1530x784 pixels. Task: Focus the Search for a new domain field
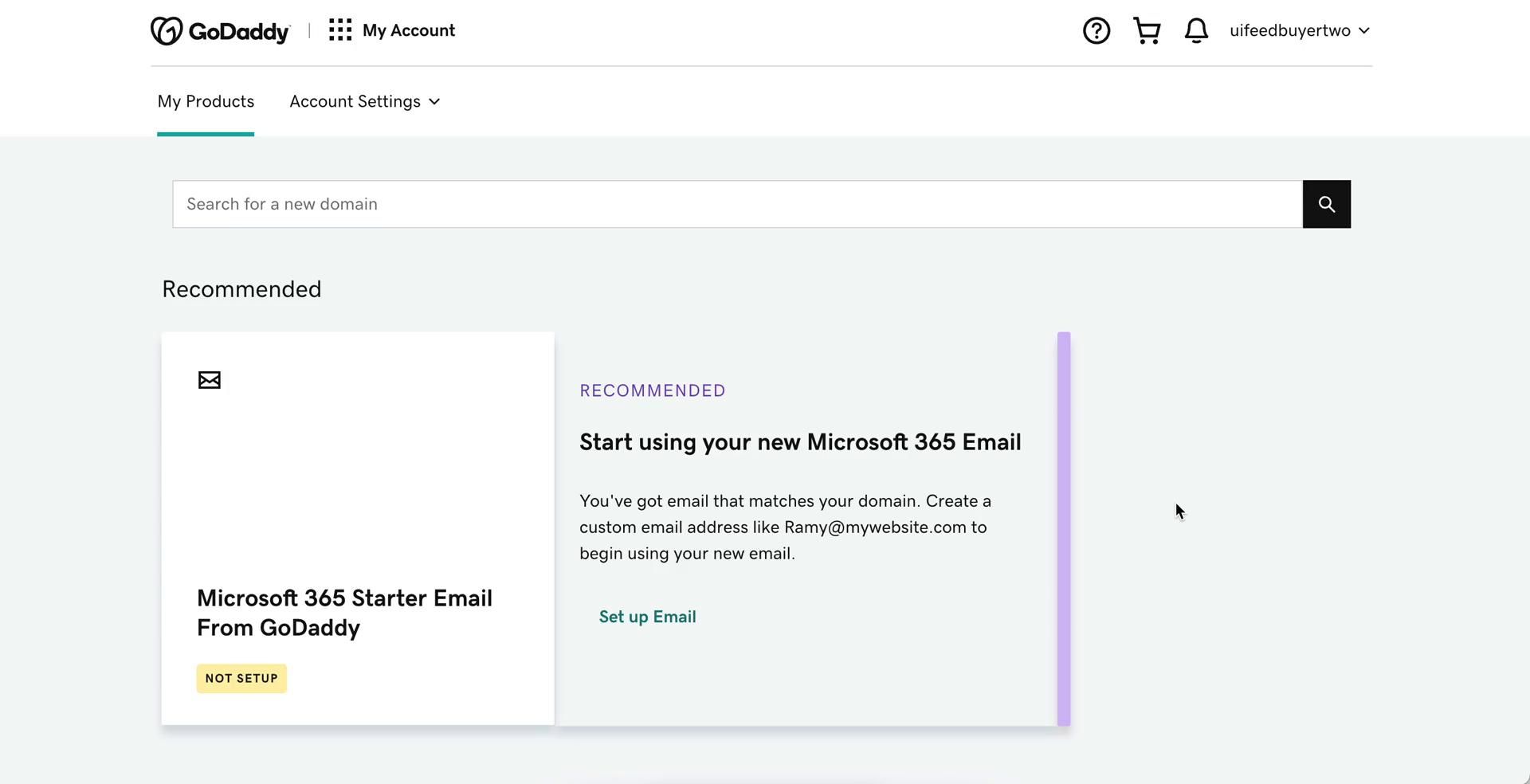point(737,204)
